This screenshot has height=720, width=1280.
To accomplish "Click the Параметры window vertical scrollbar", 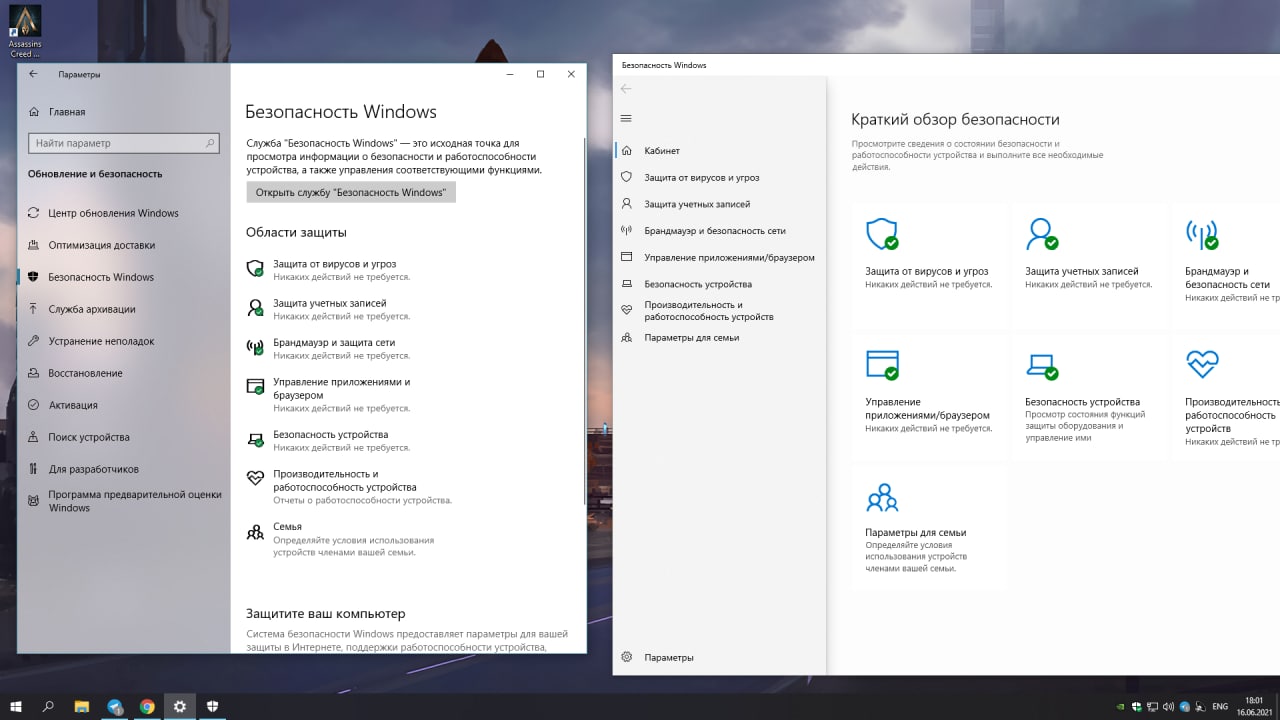I will [585, 320].
